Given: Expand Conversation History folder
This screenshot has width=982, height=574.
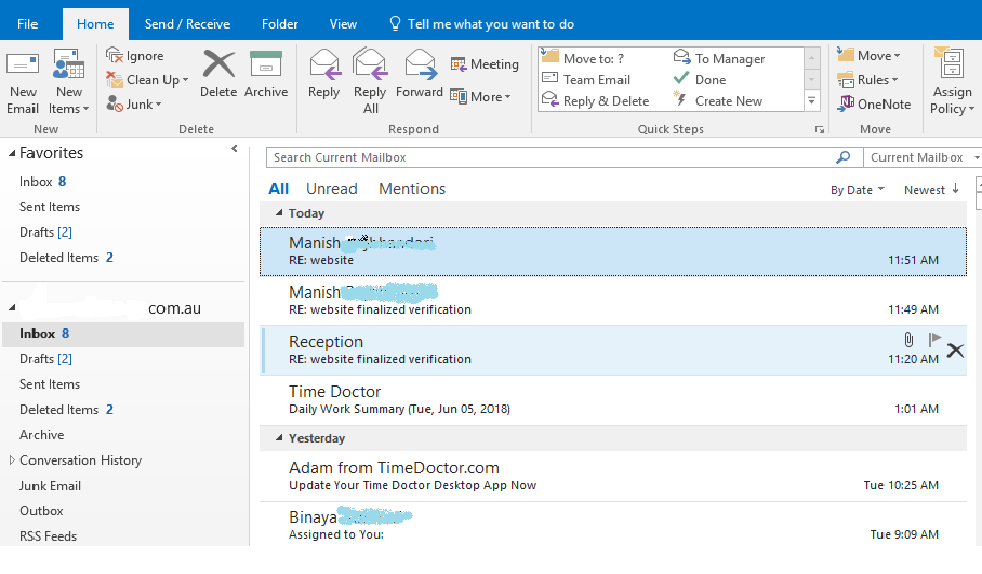Looking at the screenshot, I should click(x=12, y=460).
